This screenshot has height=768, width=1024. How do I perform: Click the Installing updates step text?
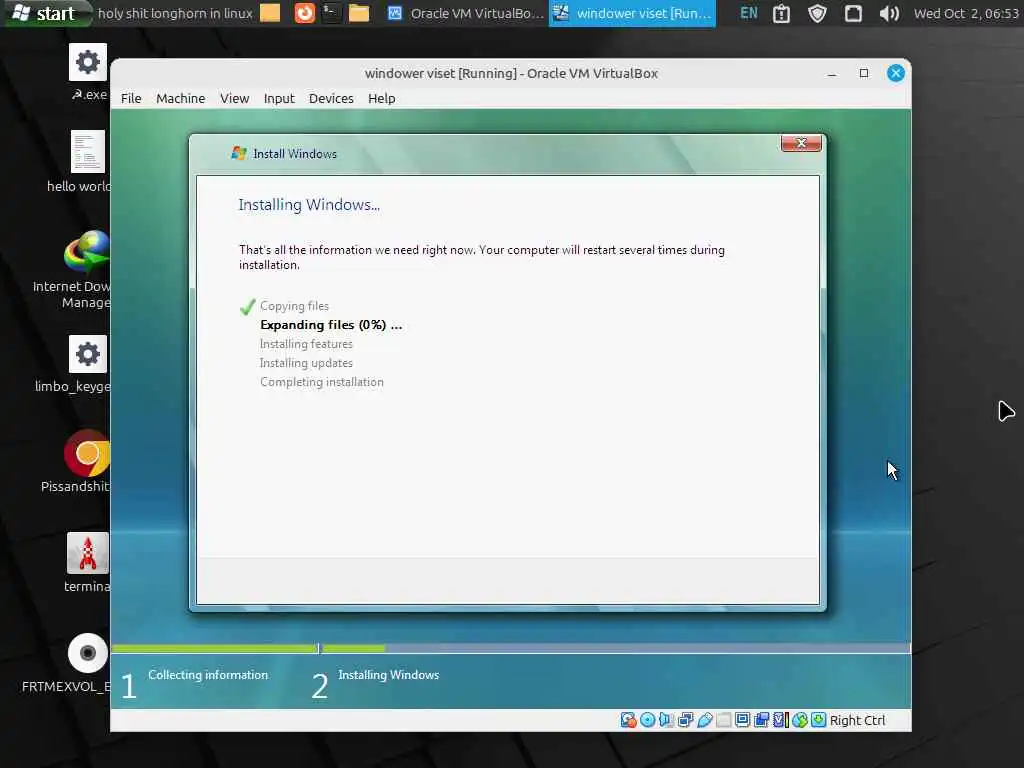point(306,362)
